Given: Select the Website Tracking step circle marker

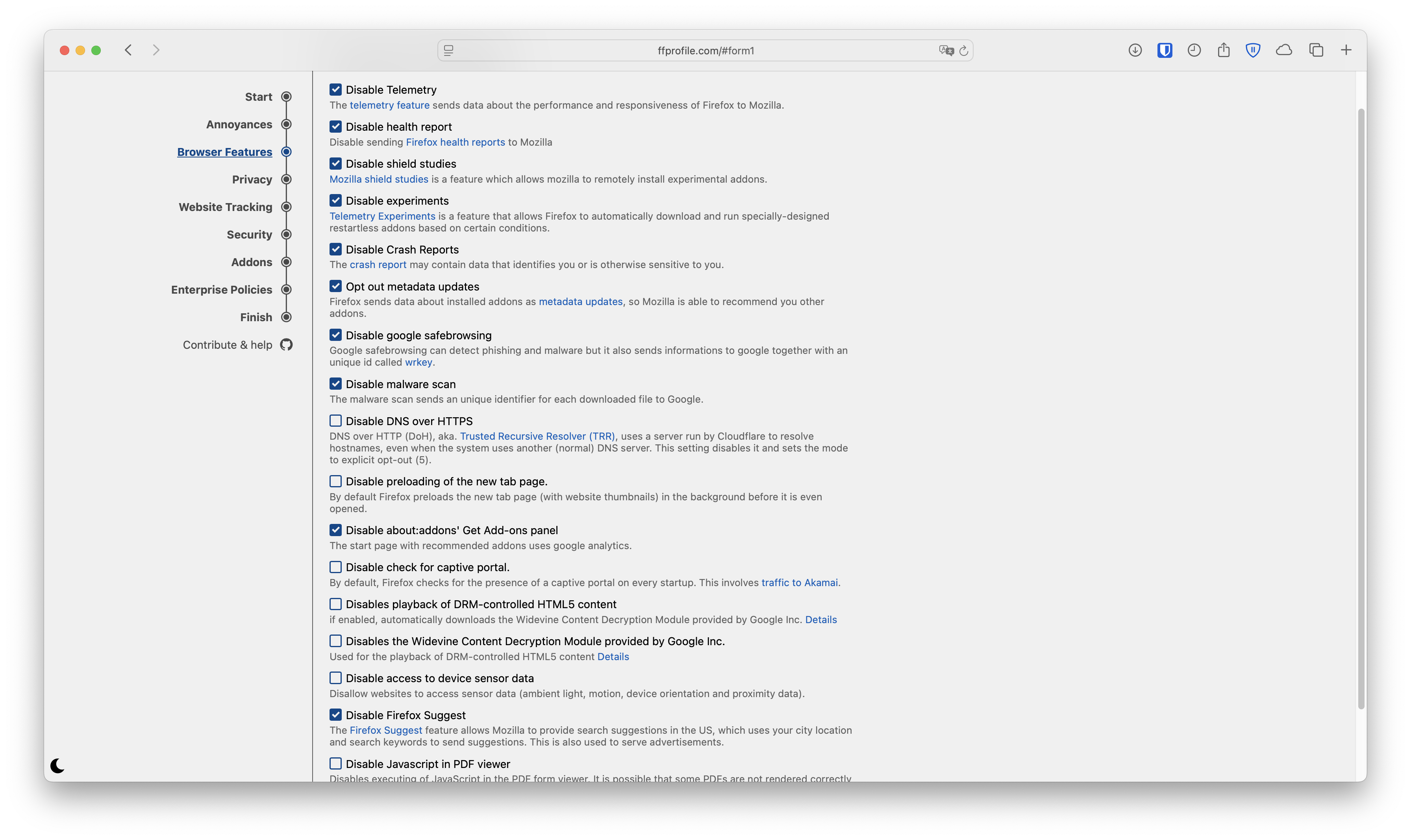Looking at the screenshot, I should click(x=286, y=207).
